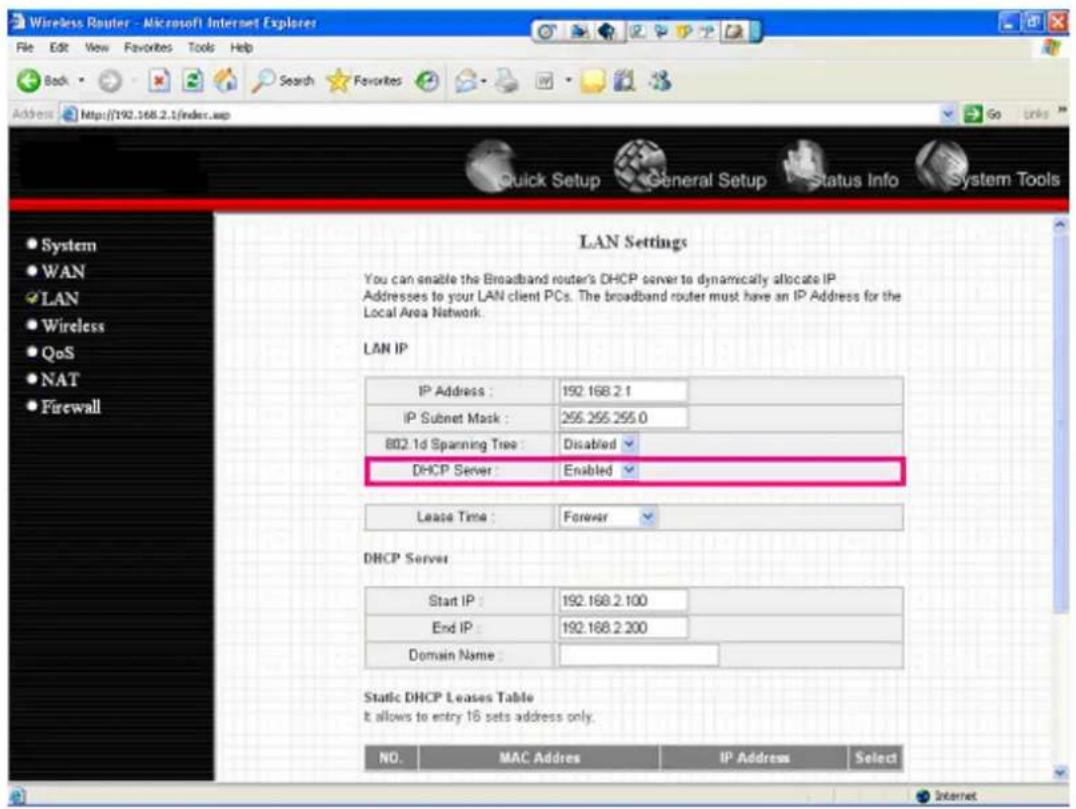Open the Quick Setup section
1076x809 pixels.
click(533, 167)
